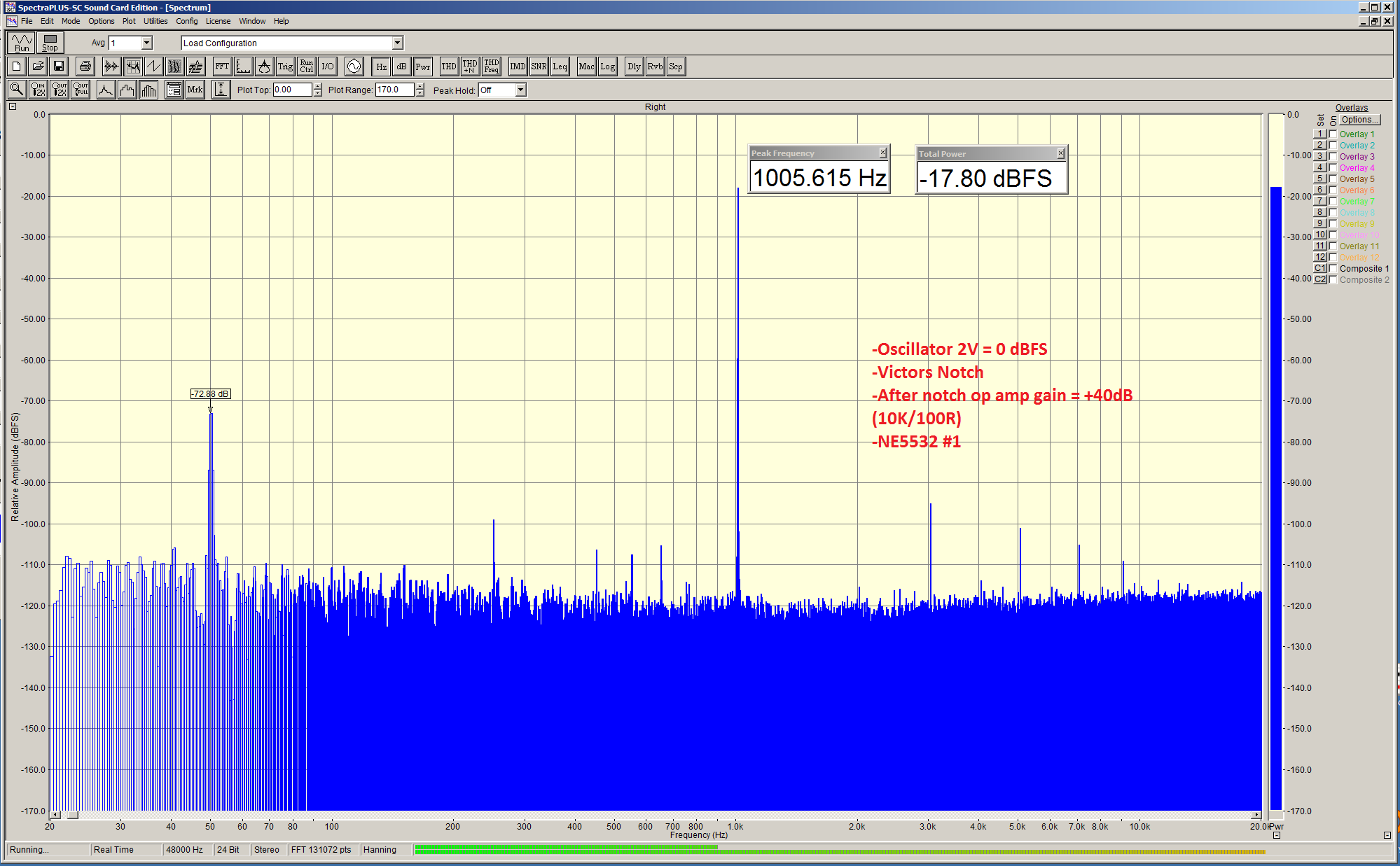This screenshot has height=866, width=1400.
Task: Click the Plot Top value field
Action: click(x=292, y=90)
